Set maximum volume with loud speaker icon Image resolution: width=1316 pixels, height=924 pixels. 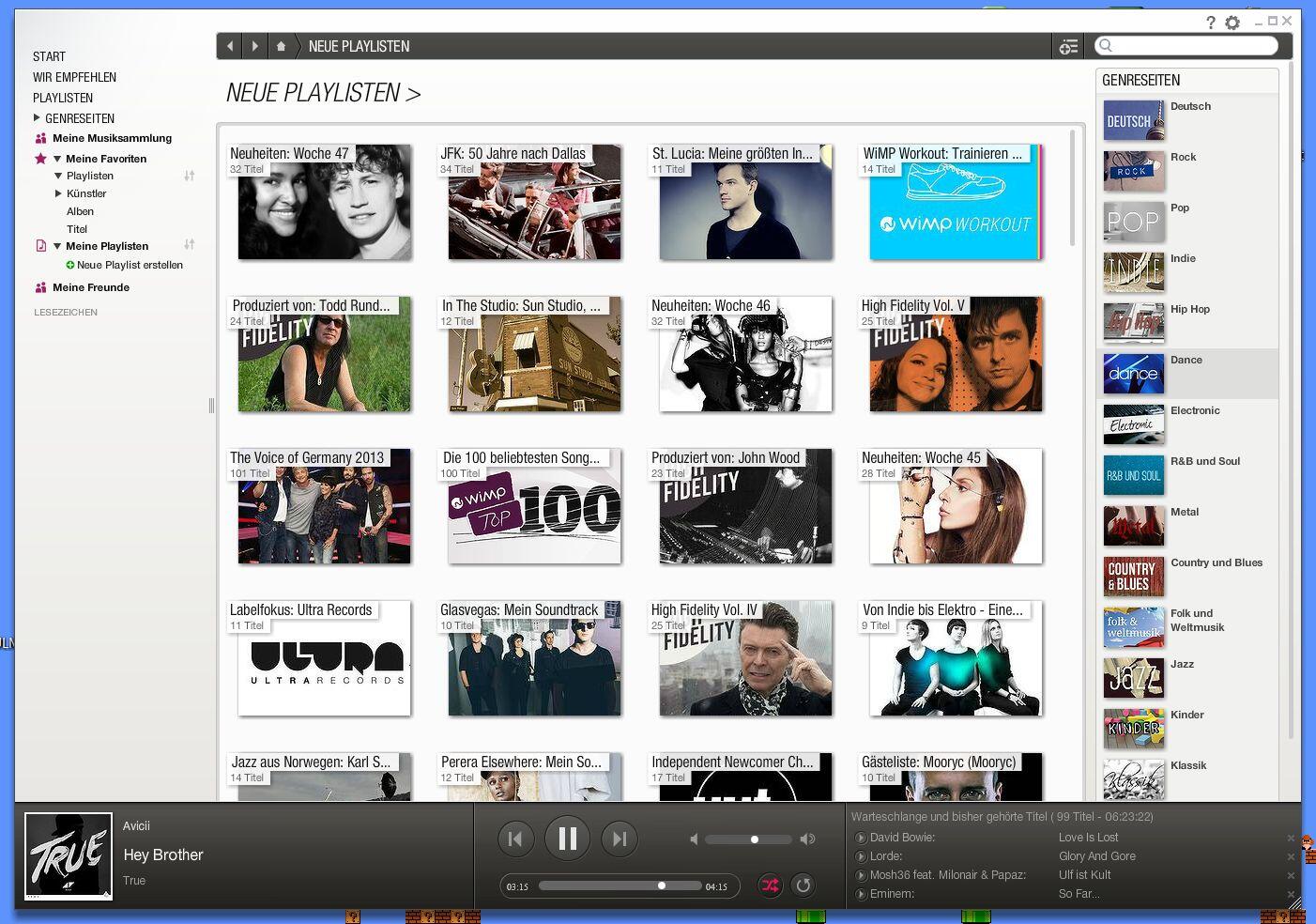[807, 839]
